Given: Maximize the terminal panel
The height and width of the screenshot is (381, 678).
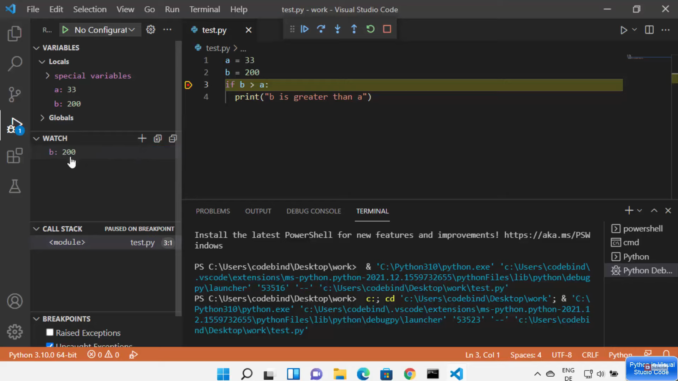Looking at the screenshot, I should [654, 211].
